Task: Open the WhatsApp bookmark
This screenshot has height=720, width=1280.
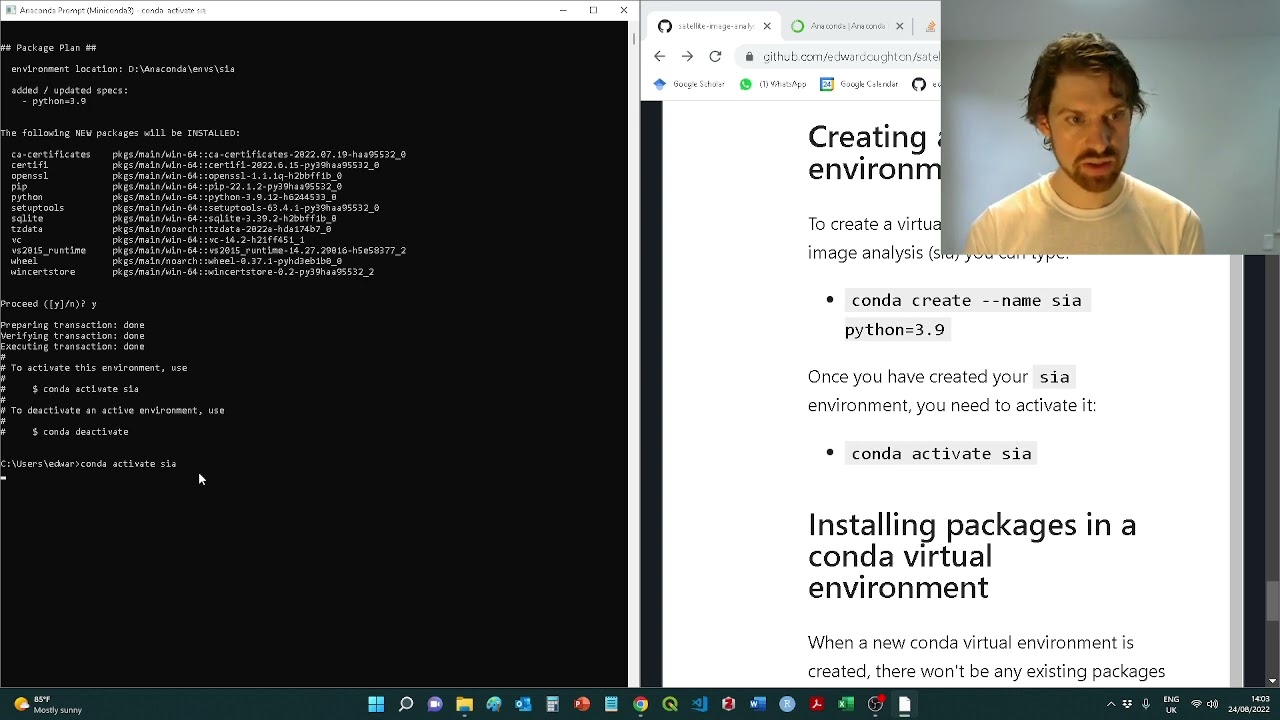Action: point(773,85)
